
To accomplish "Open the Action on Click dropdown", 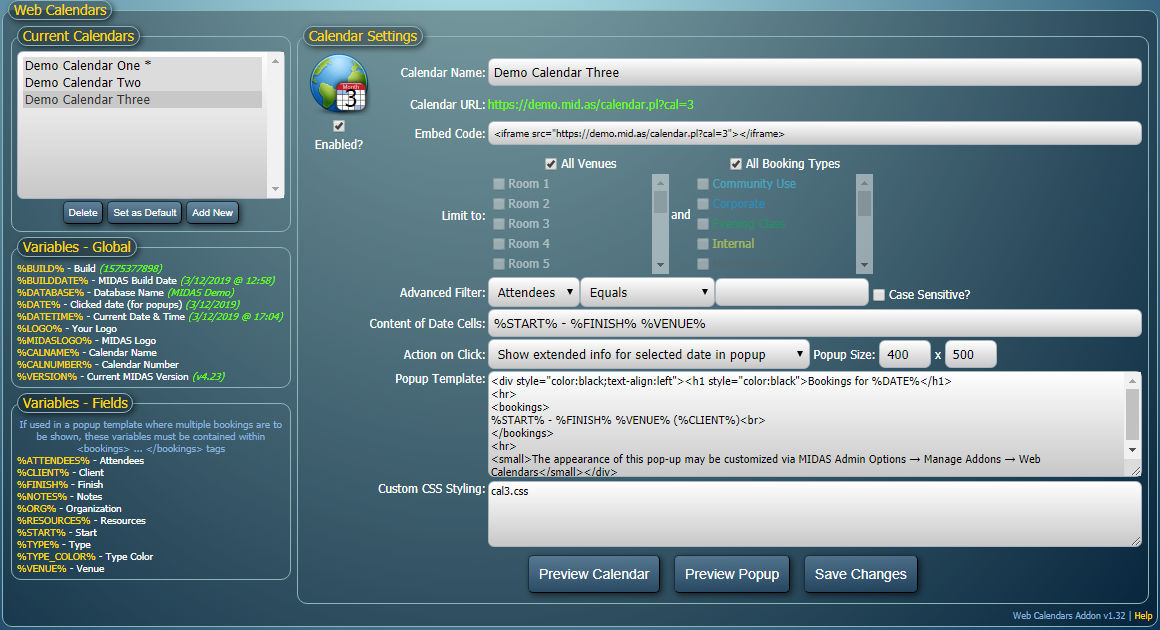I will coord(649,354).
